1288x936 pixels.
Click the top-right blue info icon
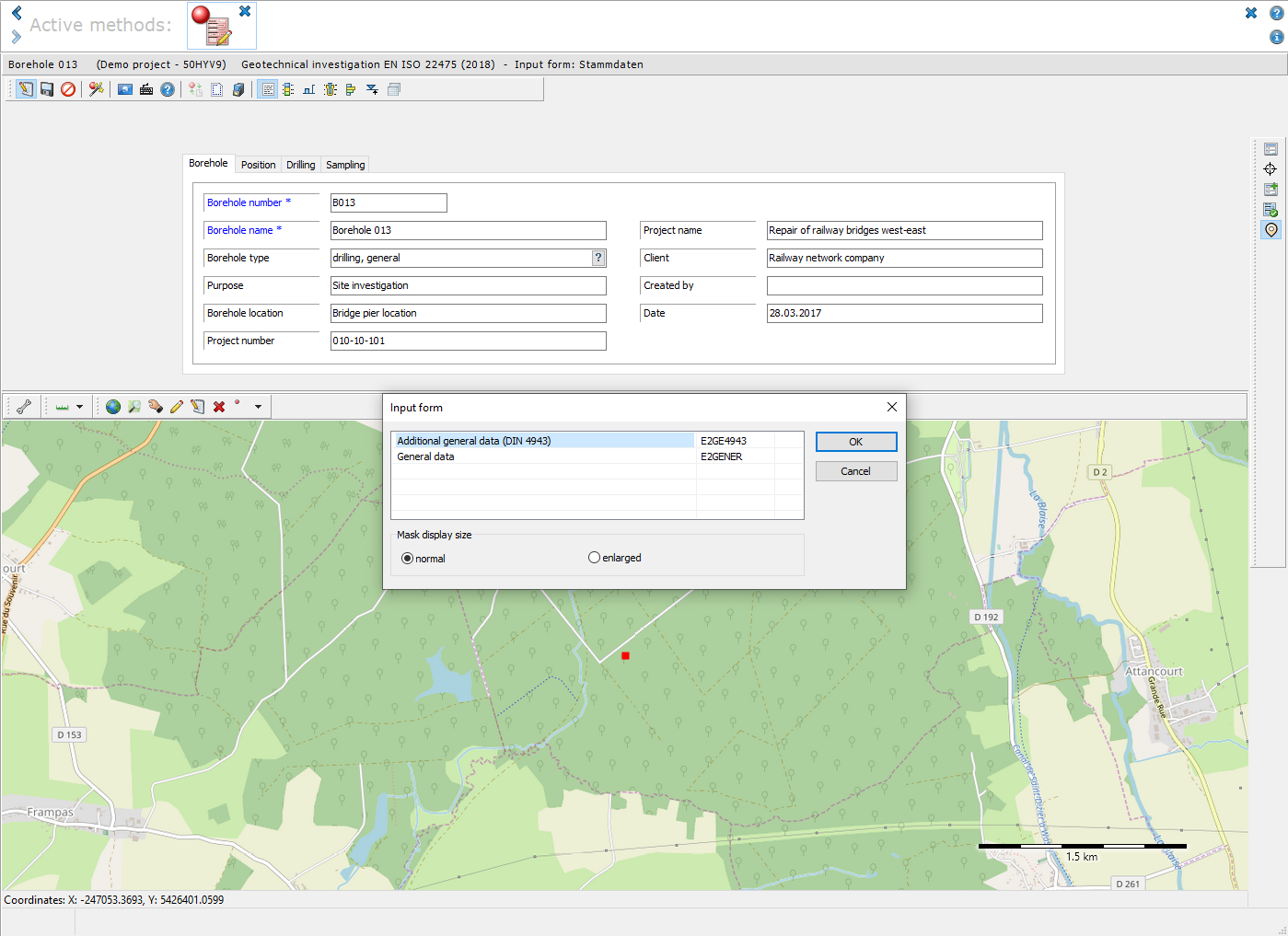(x=1276, y=37)
